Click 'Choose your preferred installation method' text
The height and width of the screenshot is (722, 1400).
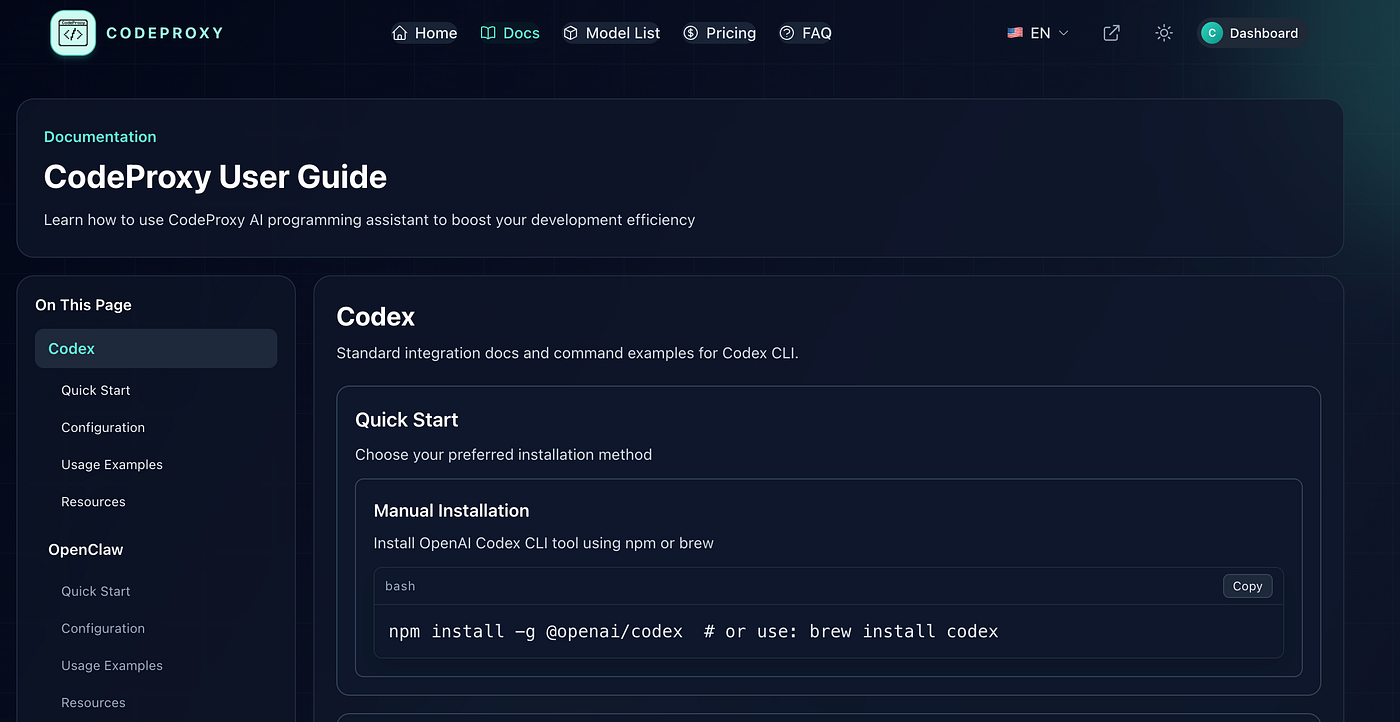coord(503,454)
